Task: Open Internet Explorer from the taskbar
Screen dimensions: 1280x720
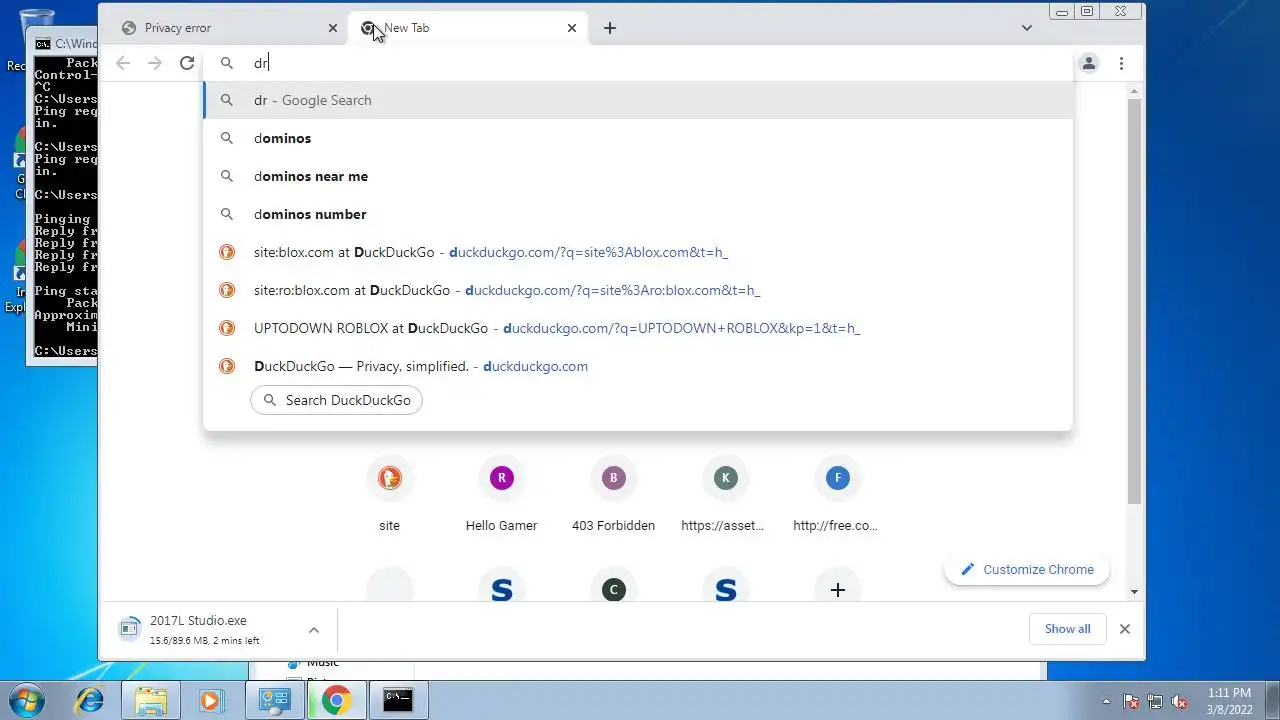Action: [x=90, y=700]
